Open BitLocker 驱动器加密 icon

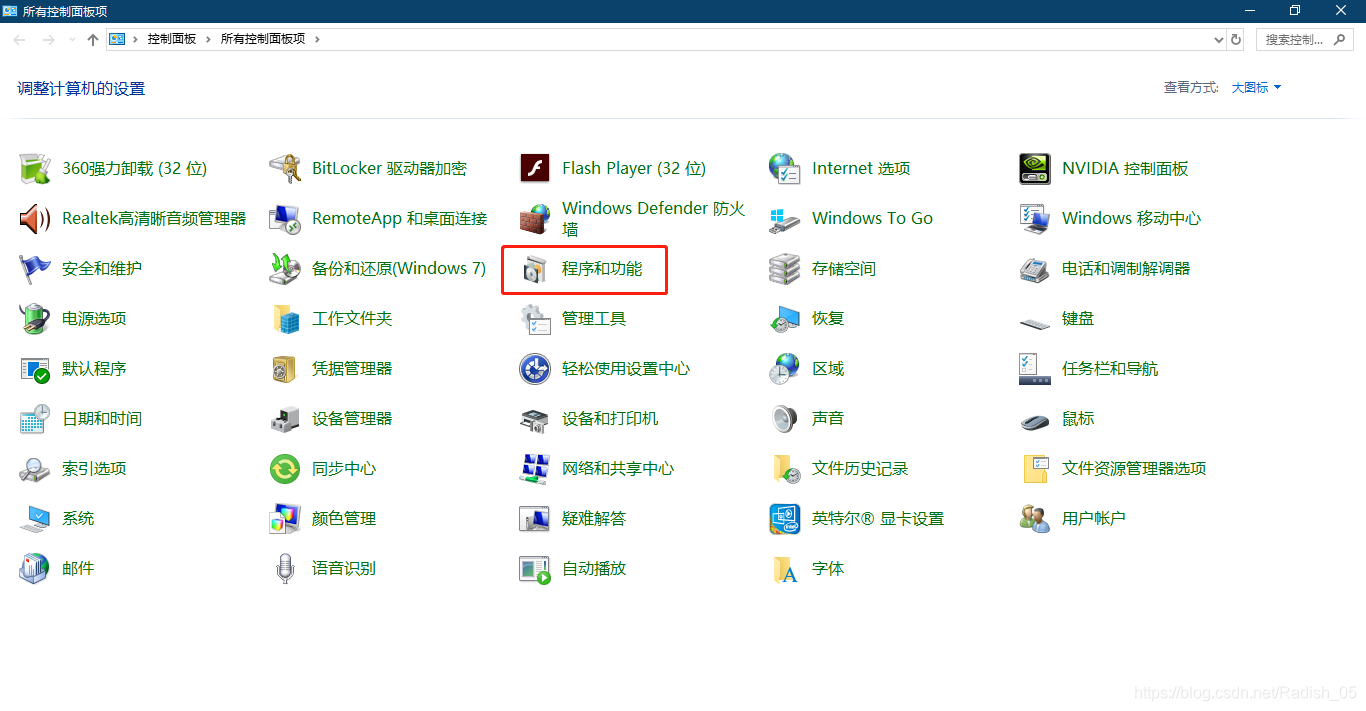[x=285, y=169]
